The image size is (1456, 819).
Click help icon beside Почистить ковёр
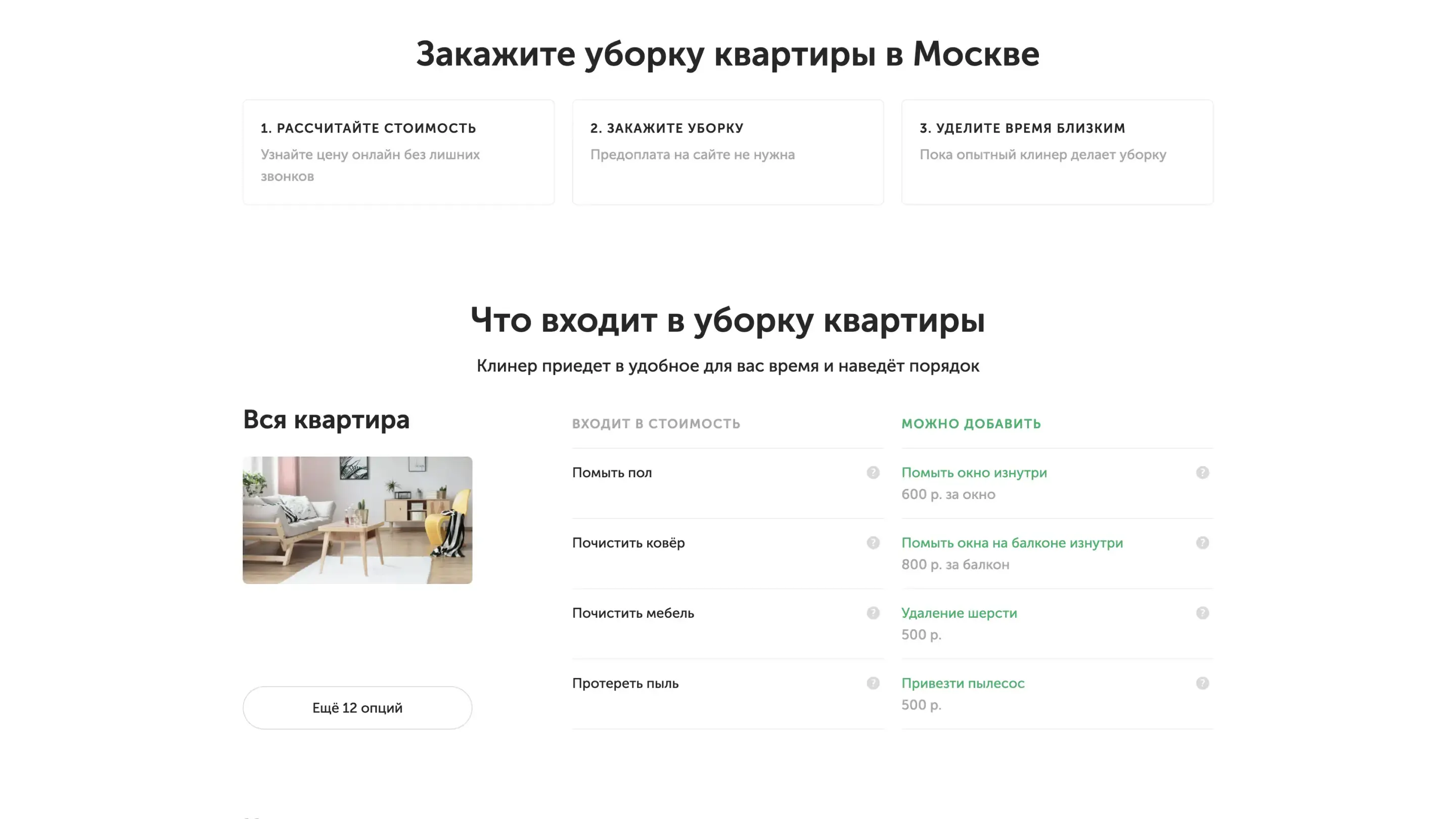pyautogui.click(x=873, y=542)
